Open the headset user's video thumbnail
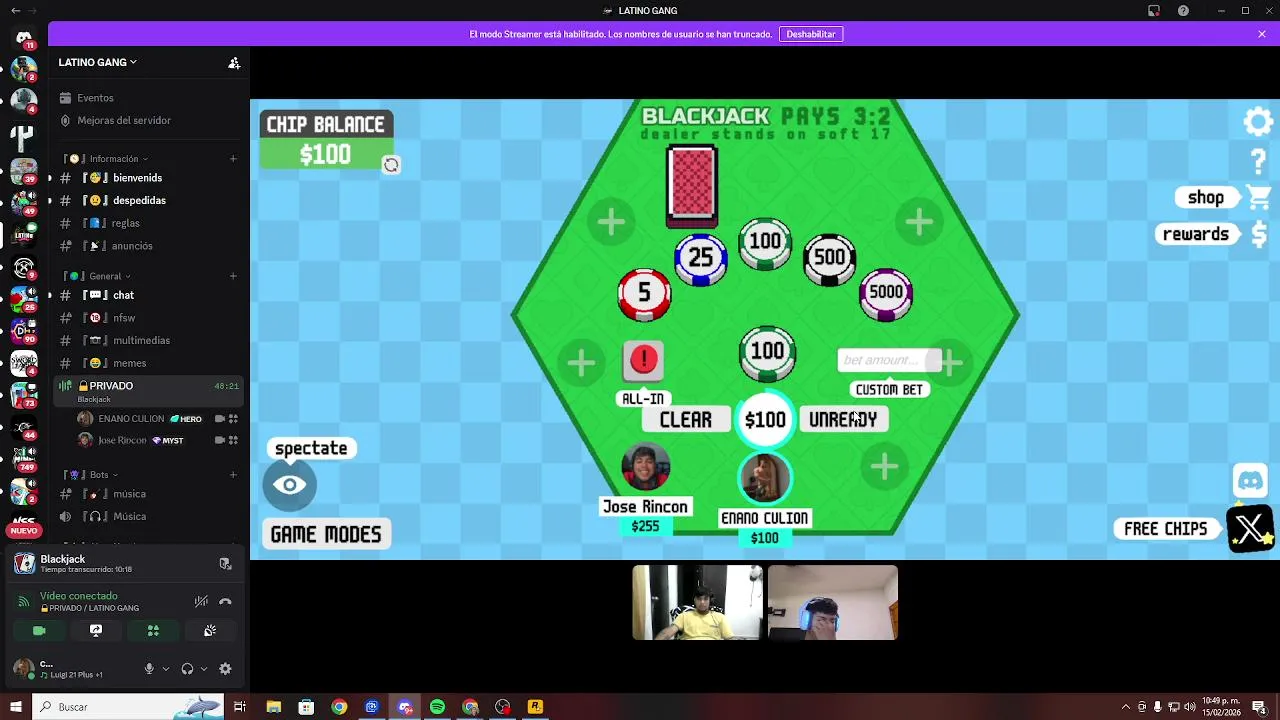1280x720 pixels. click(x=833, y=603)
